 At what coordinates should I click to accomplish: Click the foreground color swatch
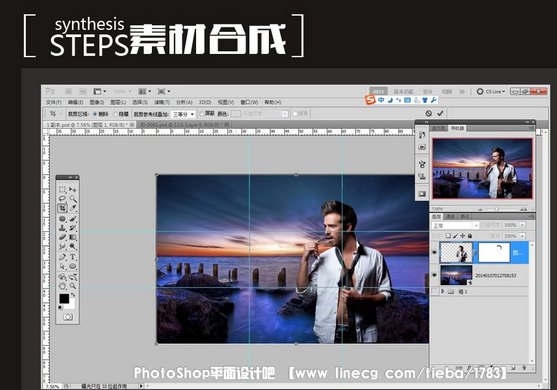(64, 299)
